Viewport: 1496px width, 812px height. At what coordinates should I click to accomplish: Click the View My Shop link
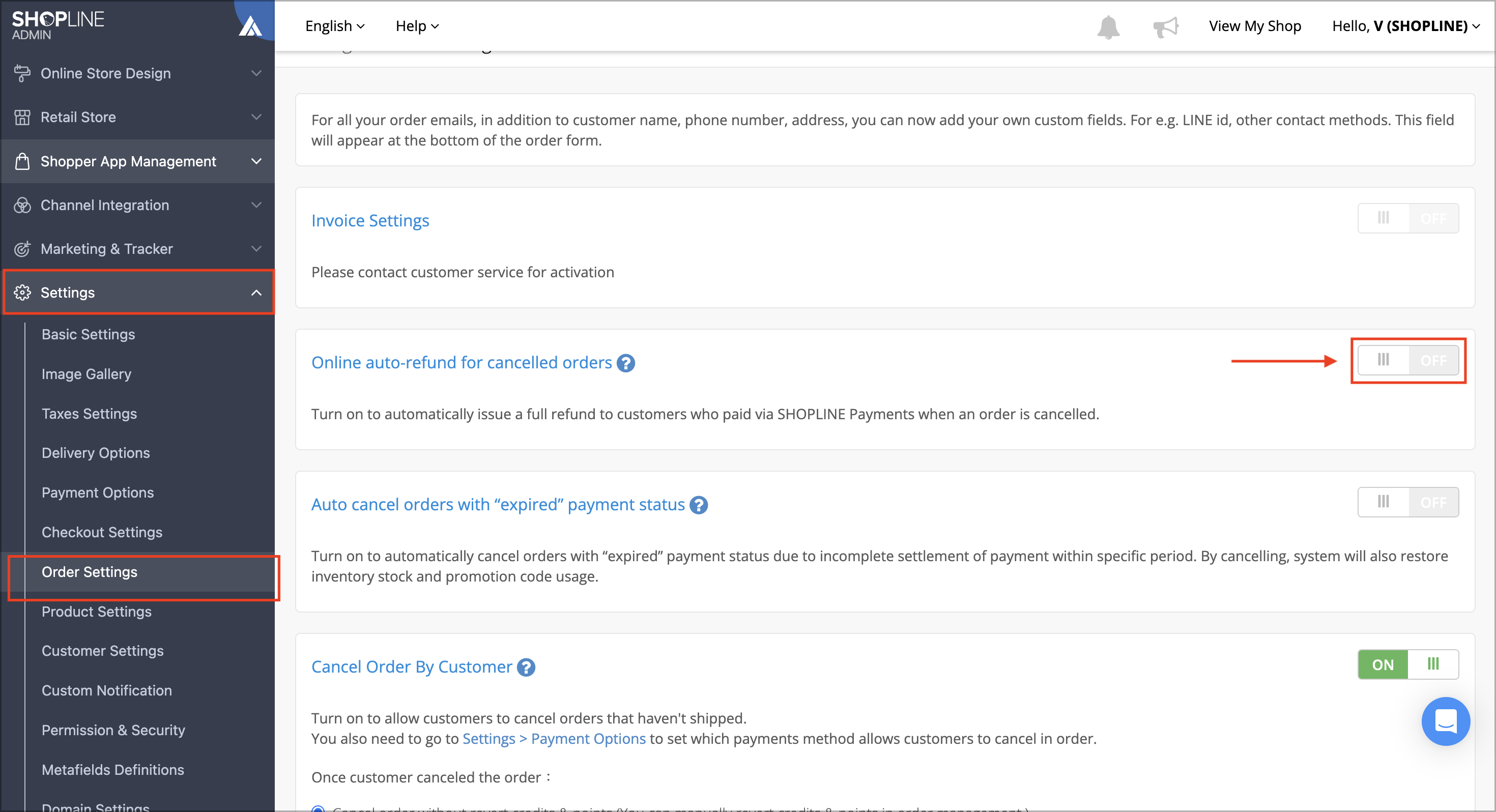click(x=1254, y=26)
